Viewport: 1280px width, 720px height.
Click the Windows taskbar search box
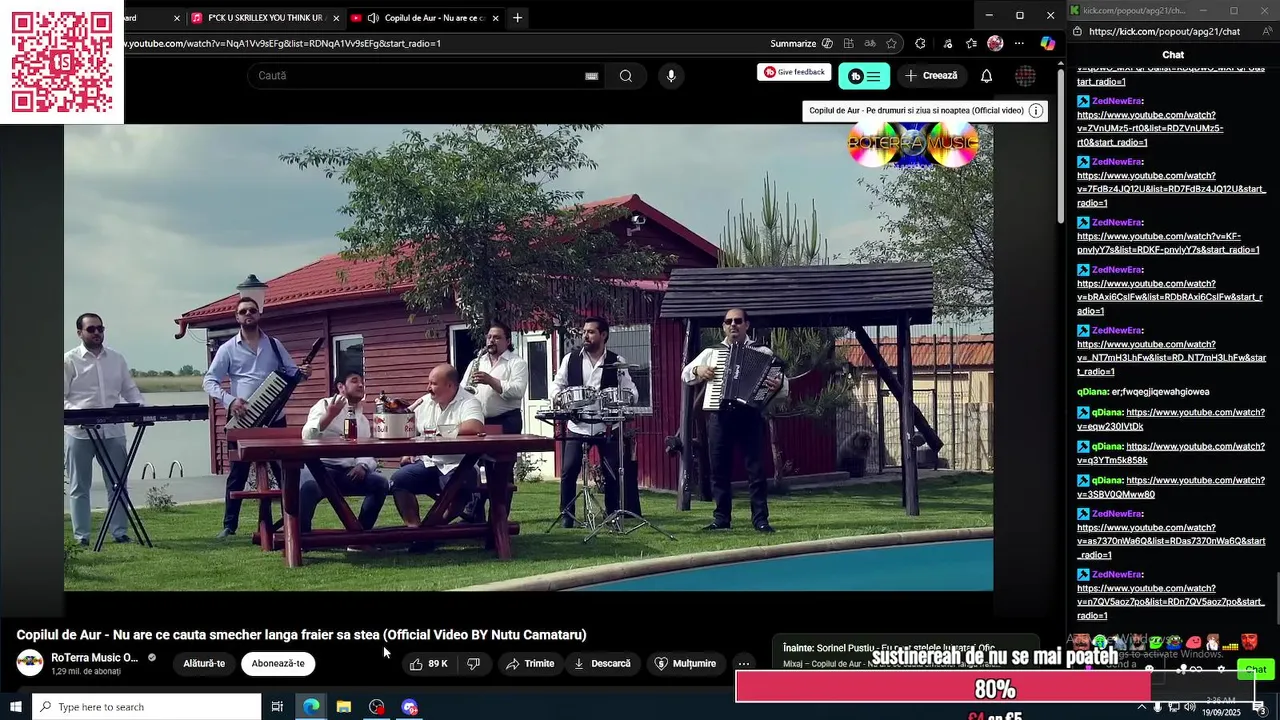(x=147, y=707)
